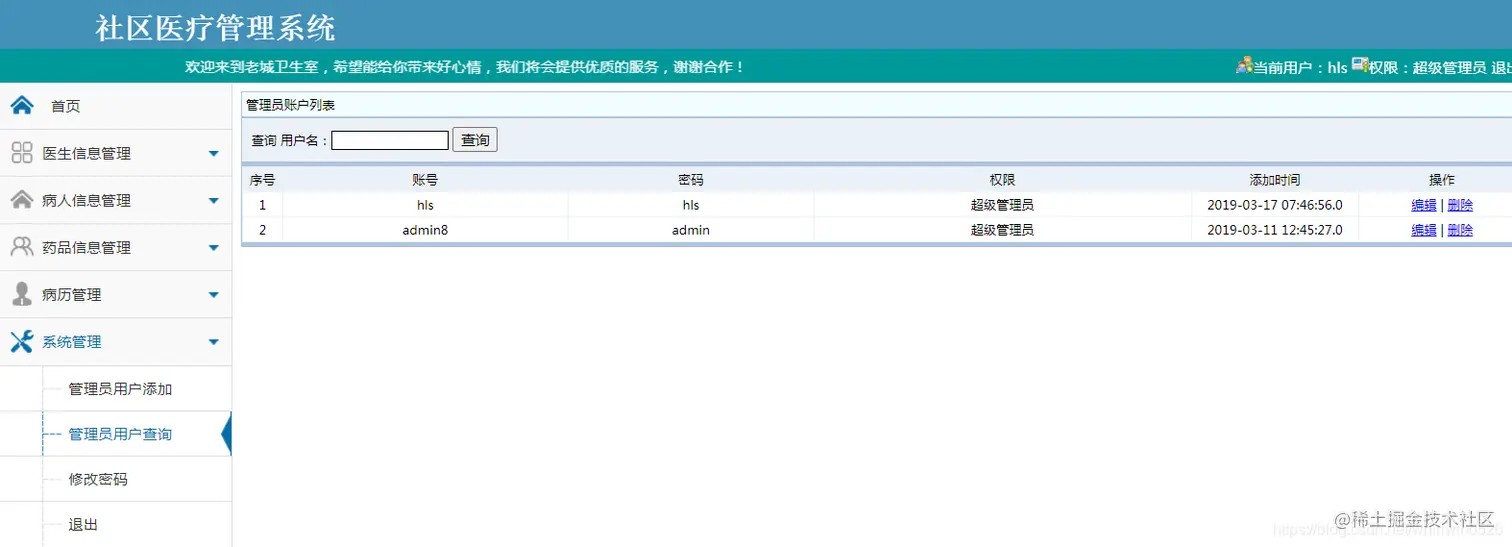Click account cell admin8
Image resolution: width=1512 pixels, height=547 pixels.
tap(425, 230)
